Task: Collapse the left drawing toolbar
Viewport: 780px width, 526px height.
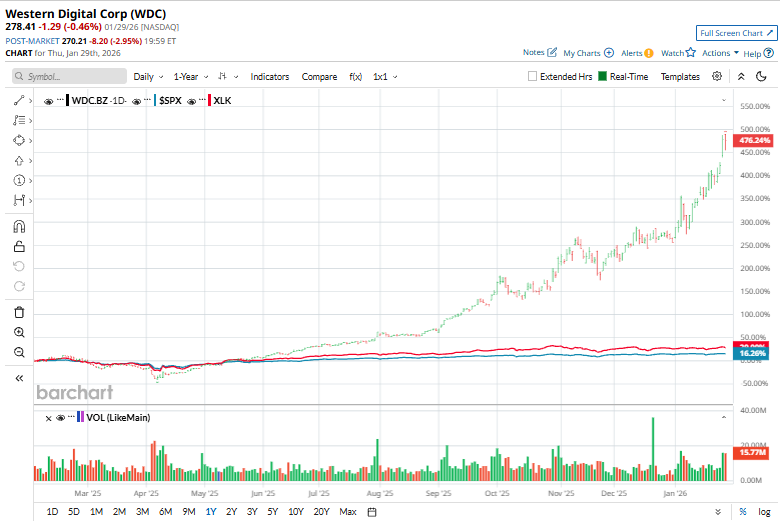Action: pyautogui.click(x=19, y=378)
